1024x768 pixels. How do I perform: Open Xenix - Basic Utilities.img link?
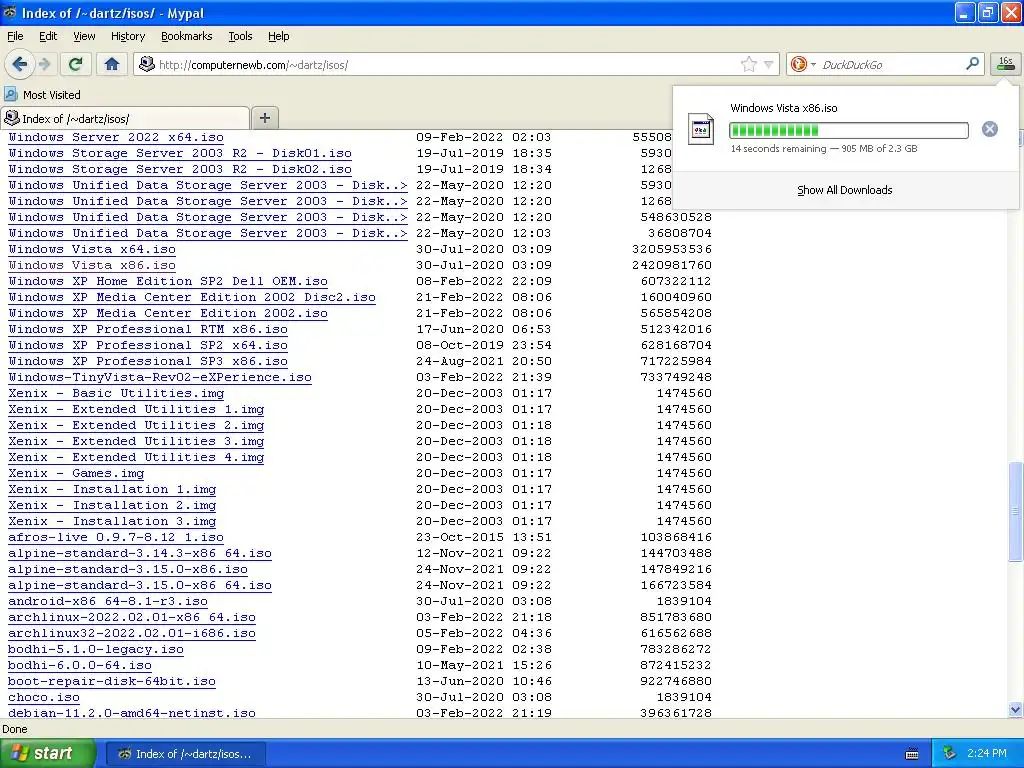coord(116,393)
